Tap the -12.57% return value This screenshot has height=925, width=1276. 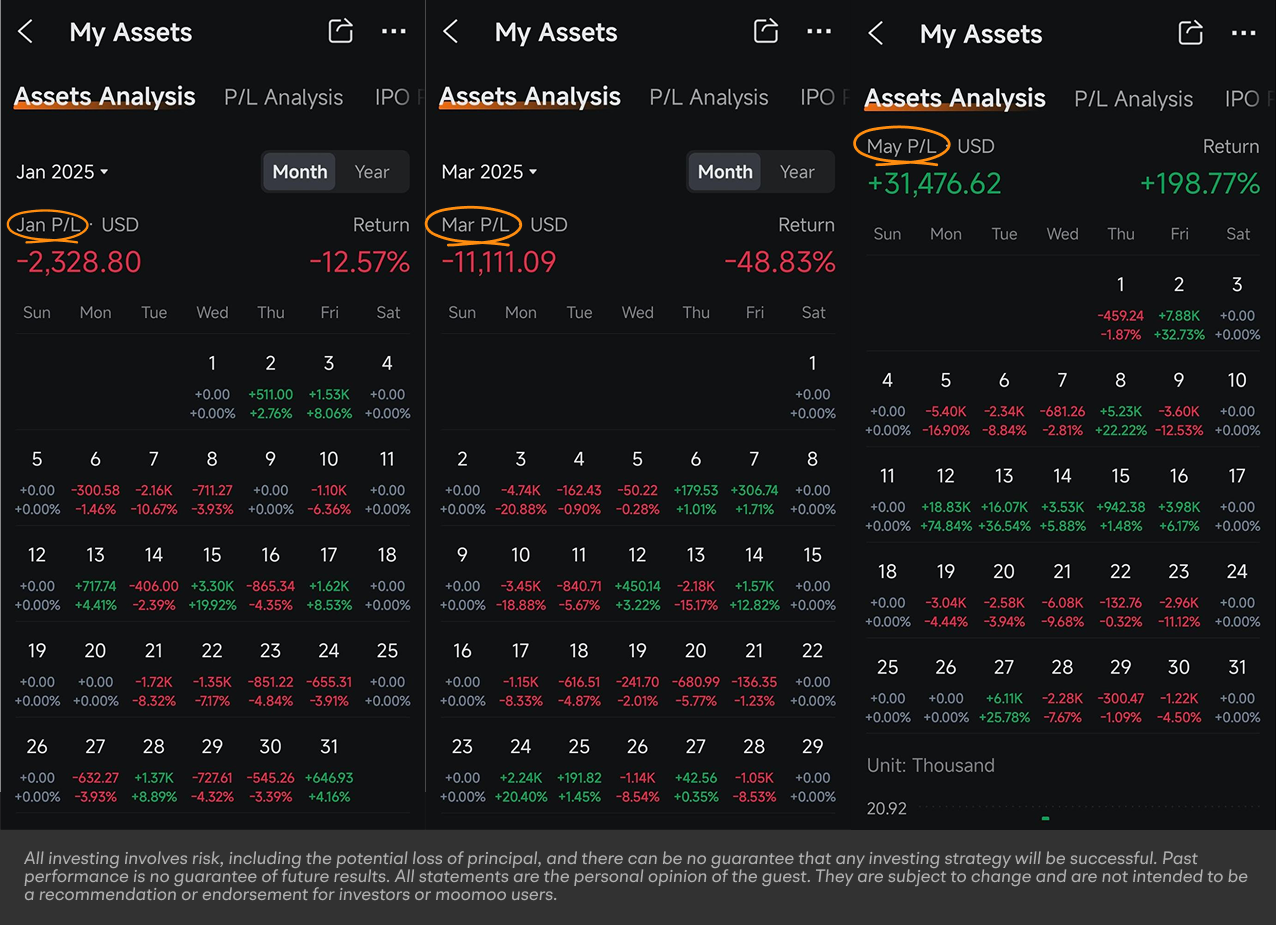coord(359,262)
